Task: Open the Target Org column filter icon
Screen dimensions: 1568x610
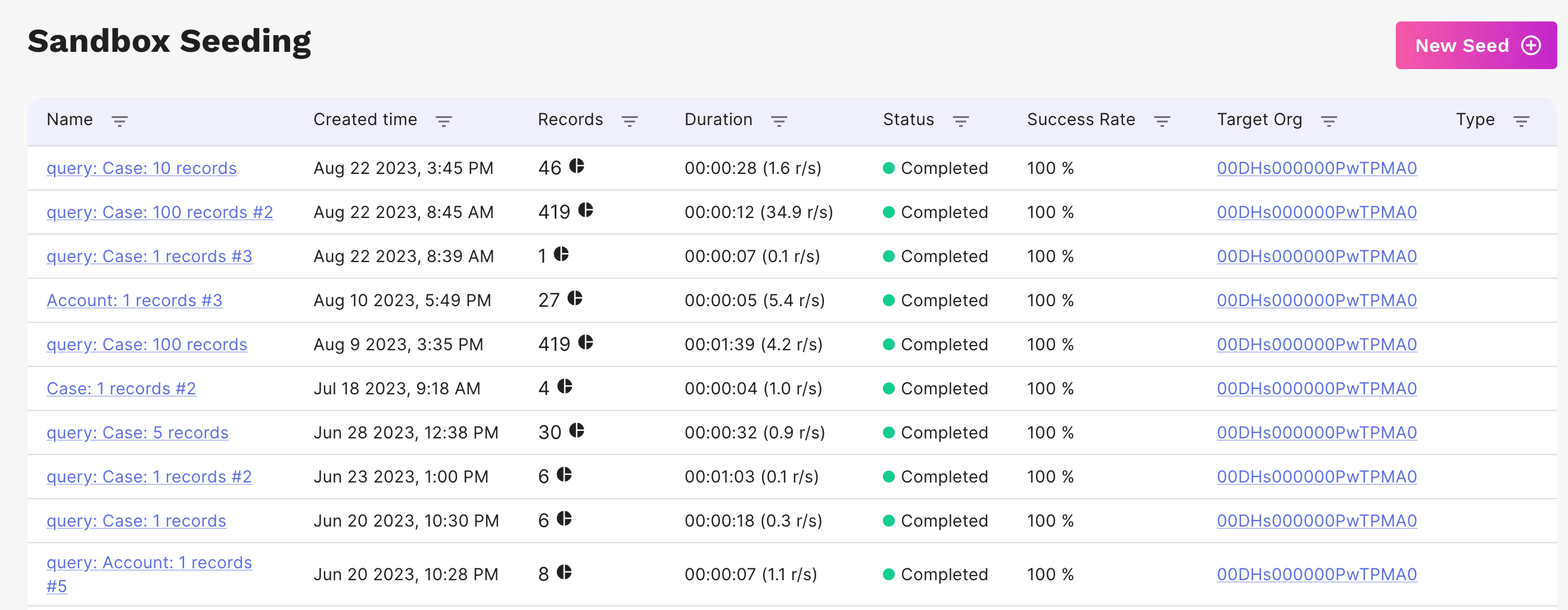Action: tap(1329, 121)
